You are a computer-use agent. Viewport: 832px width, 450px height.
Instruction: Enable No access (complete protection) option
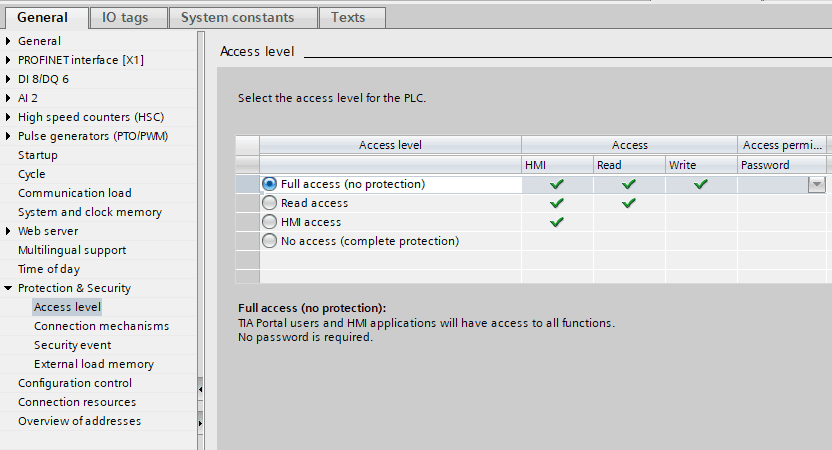(269, 241)
